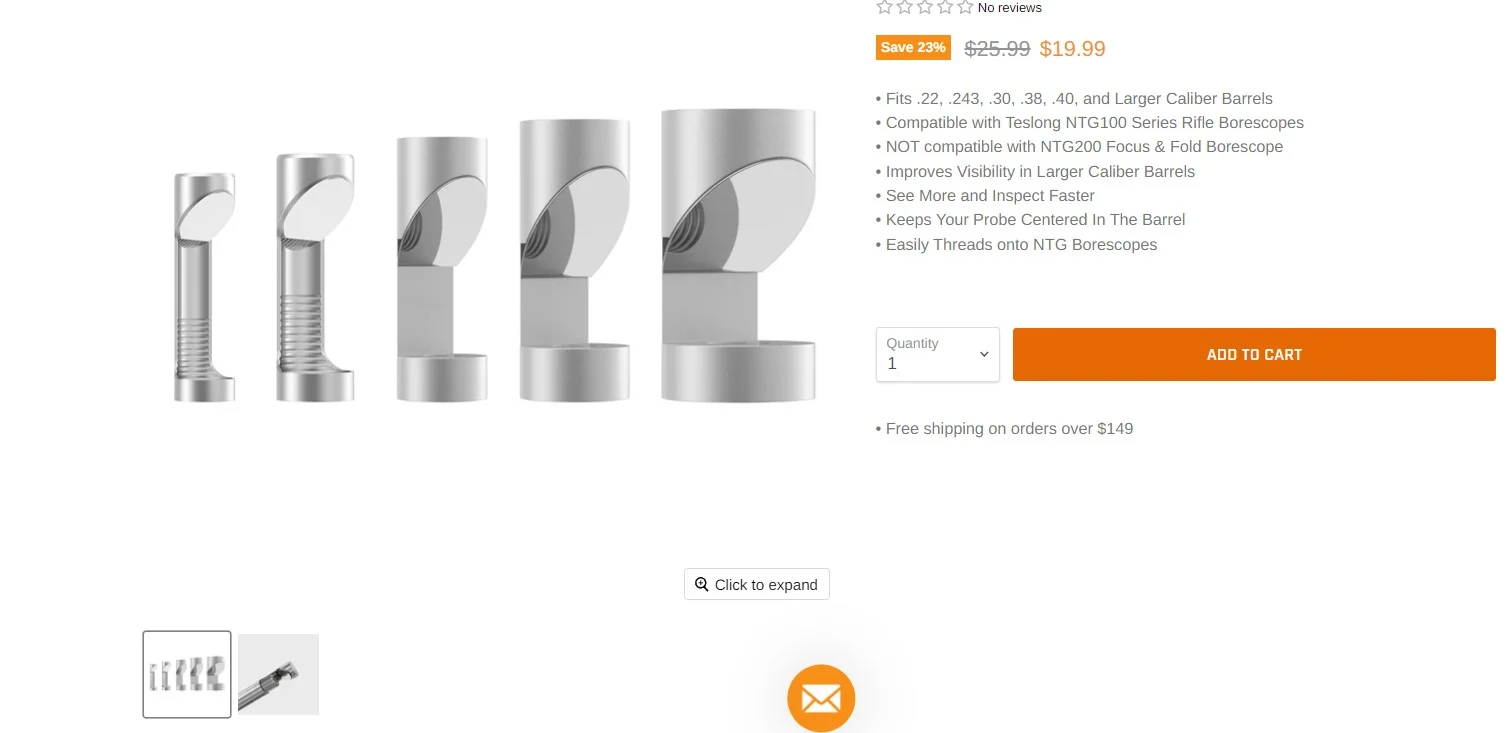Click the $19.99 sale price
This screenshot has height=733, width=1512.
pos(1072,49)
